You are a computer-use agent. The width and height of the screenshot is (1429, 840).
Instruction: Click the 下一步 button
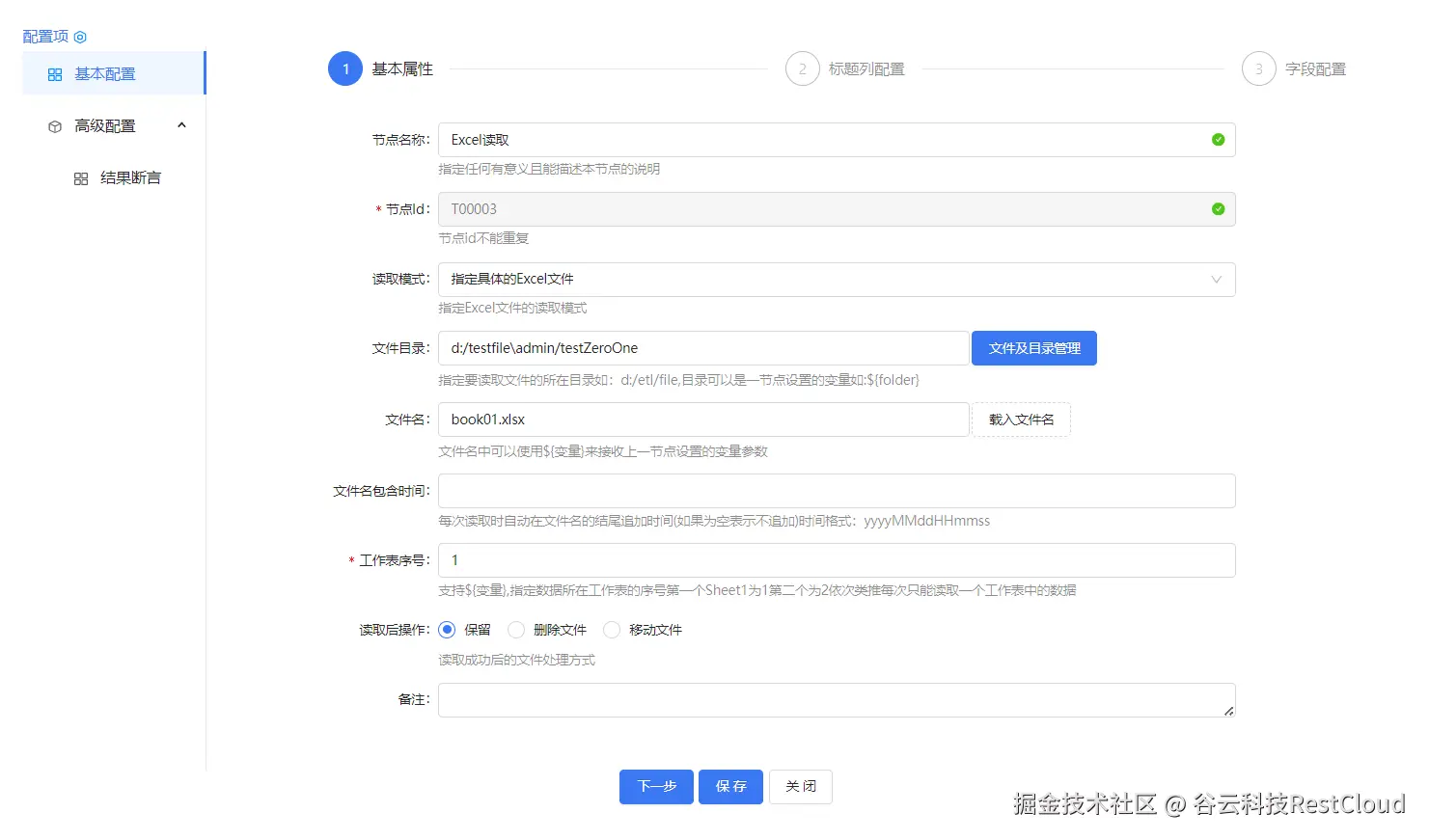pyautogui.click(x=656, y=786)
